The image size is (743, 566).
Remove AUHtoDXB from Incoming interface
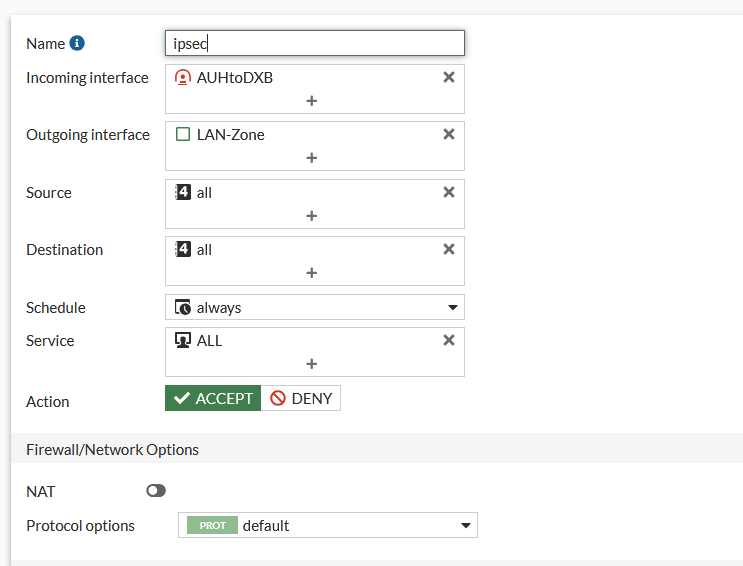pos(449,77)
